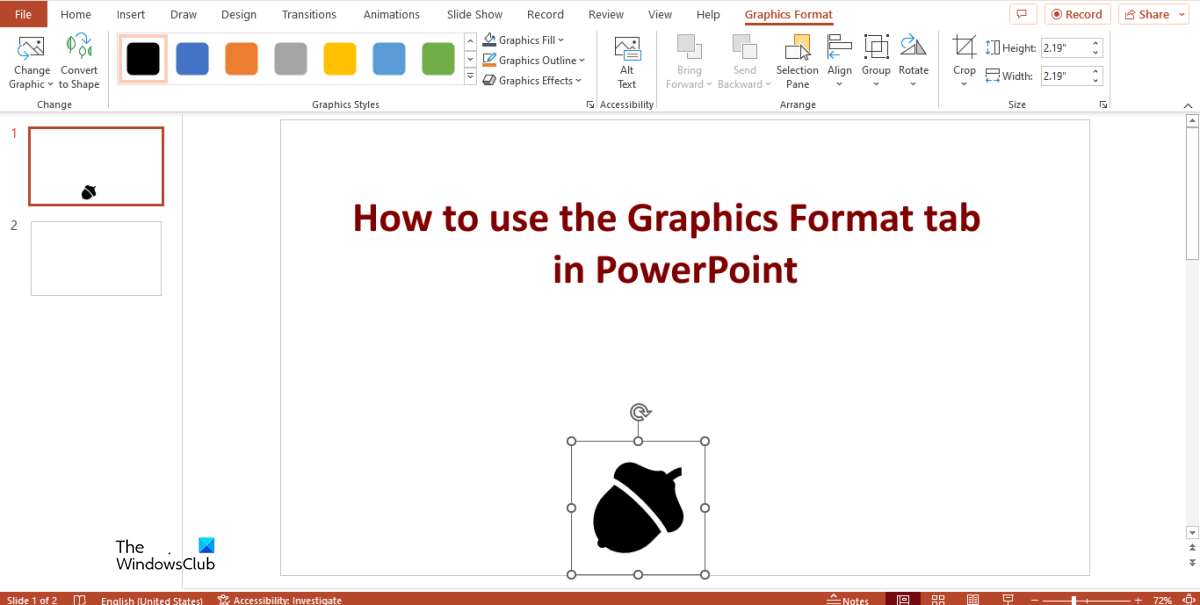This screenshot has height=605, width=1200.
Task: Open the Graphics Styles dialog launcher
Action: click(589, 103)
